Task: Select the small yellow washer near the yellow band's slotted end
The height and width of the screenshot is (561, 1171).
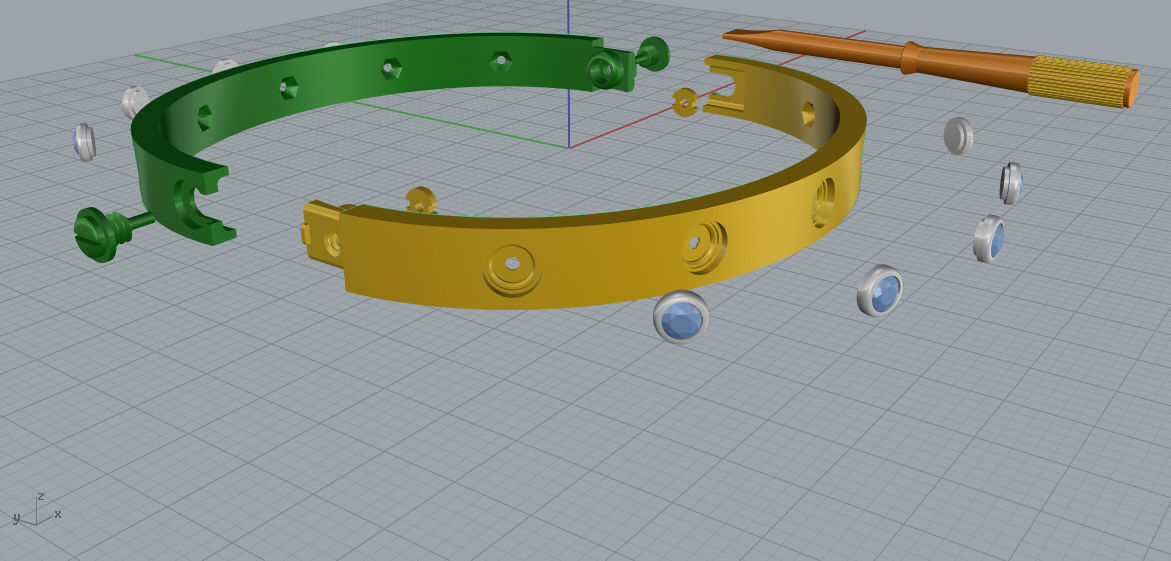Action: [x=685, y=103]
